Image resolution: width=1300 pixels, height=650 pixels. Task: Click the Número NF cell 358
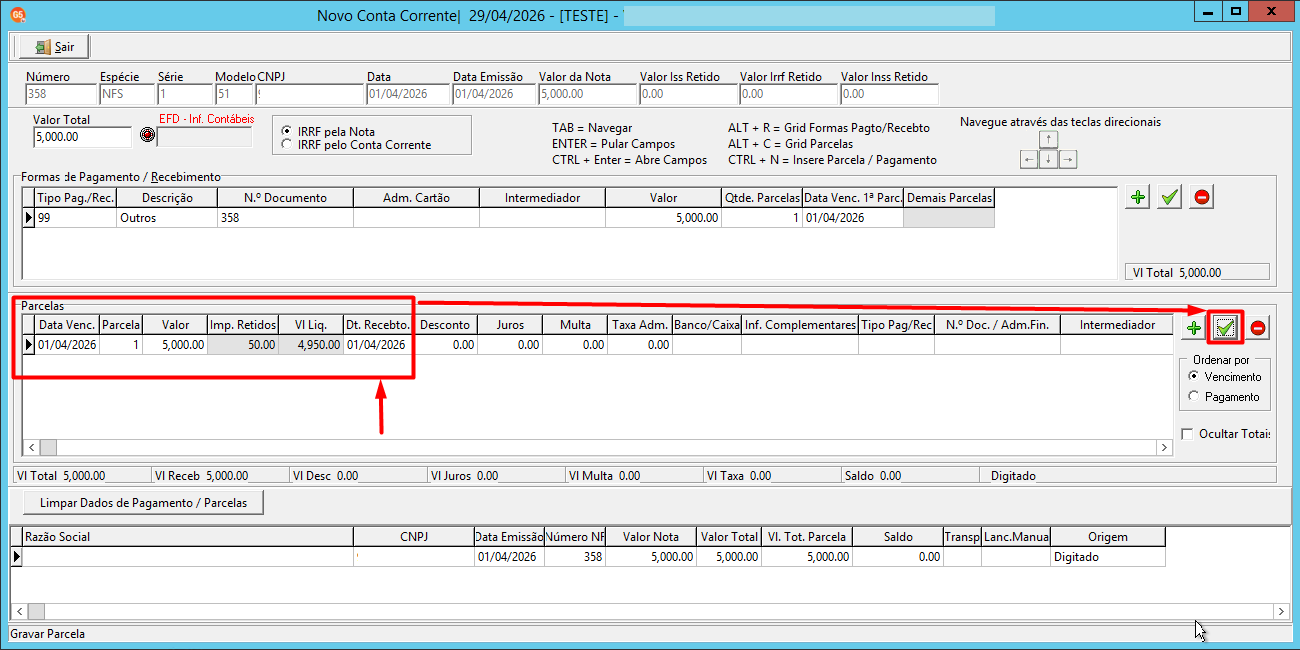pyautogui.click(x=575, y=556)
